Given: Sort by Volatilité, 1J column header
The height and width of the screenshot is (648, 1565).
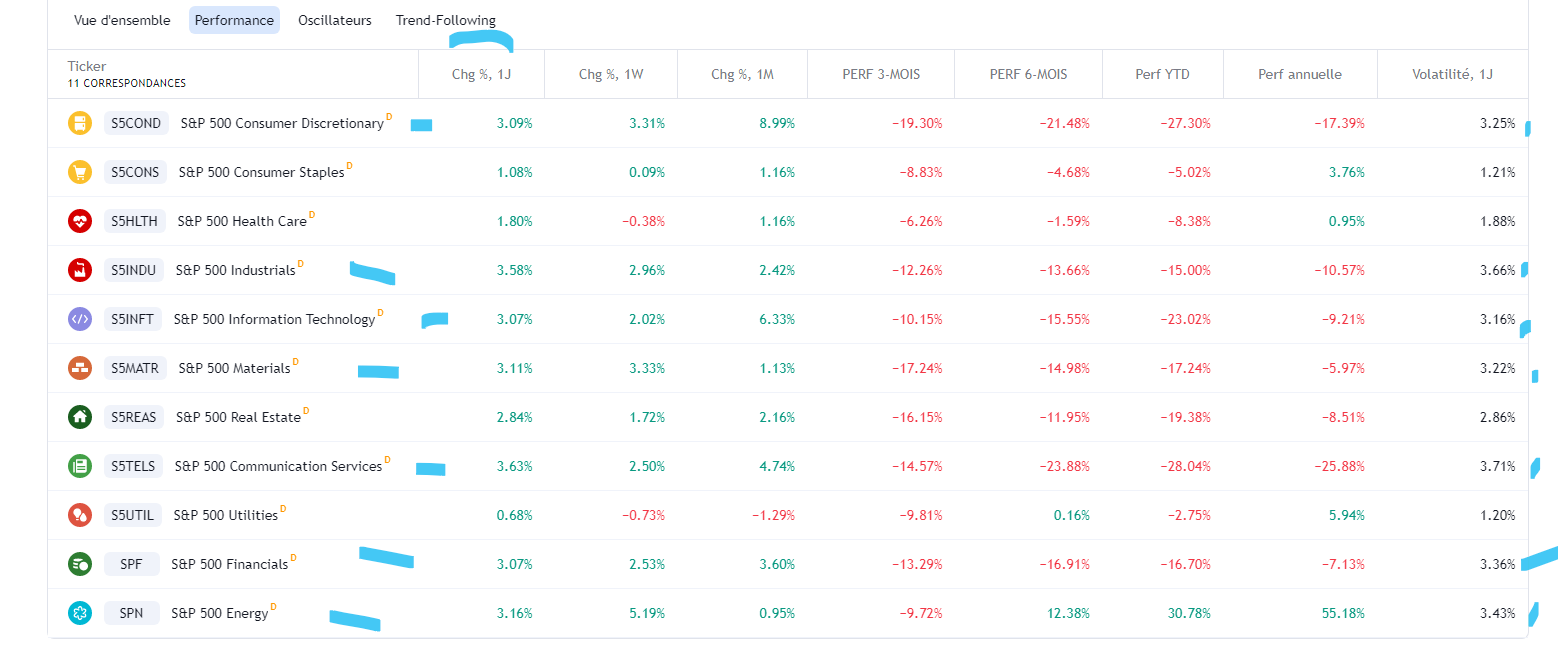Looking at the screenshot, I should 1453,74.
